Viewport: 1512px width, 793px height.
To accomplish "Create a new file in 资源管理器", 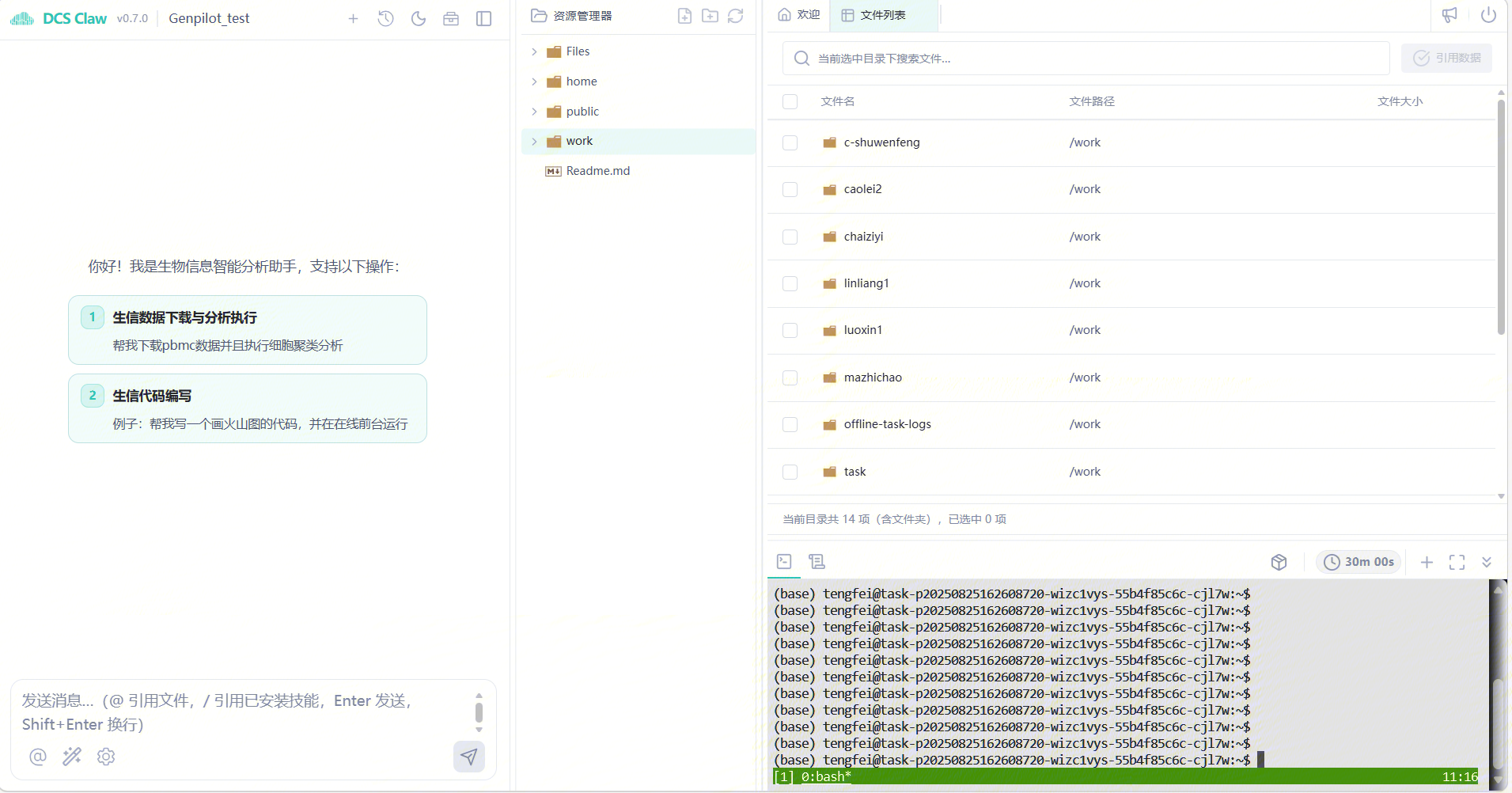I will [685, 16].
